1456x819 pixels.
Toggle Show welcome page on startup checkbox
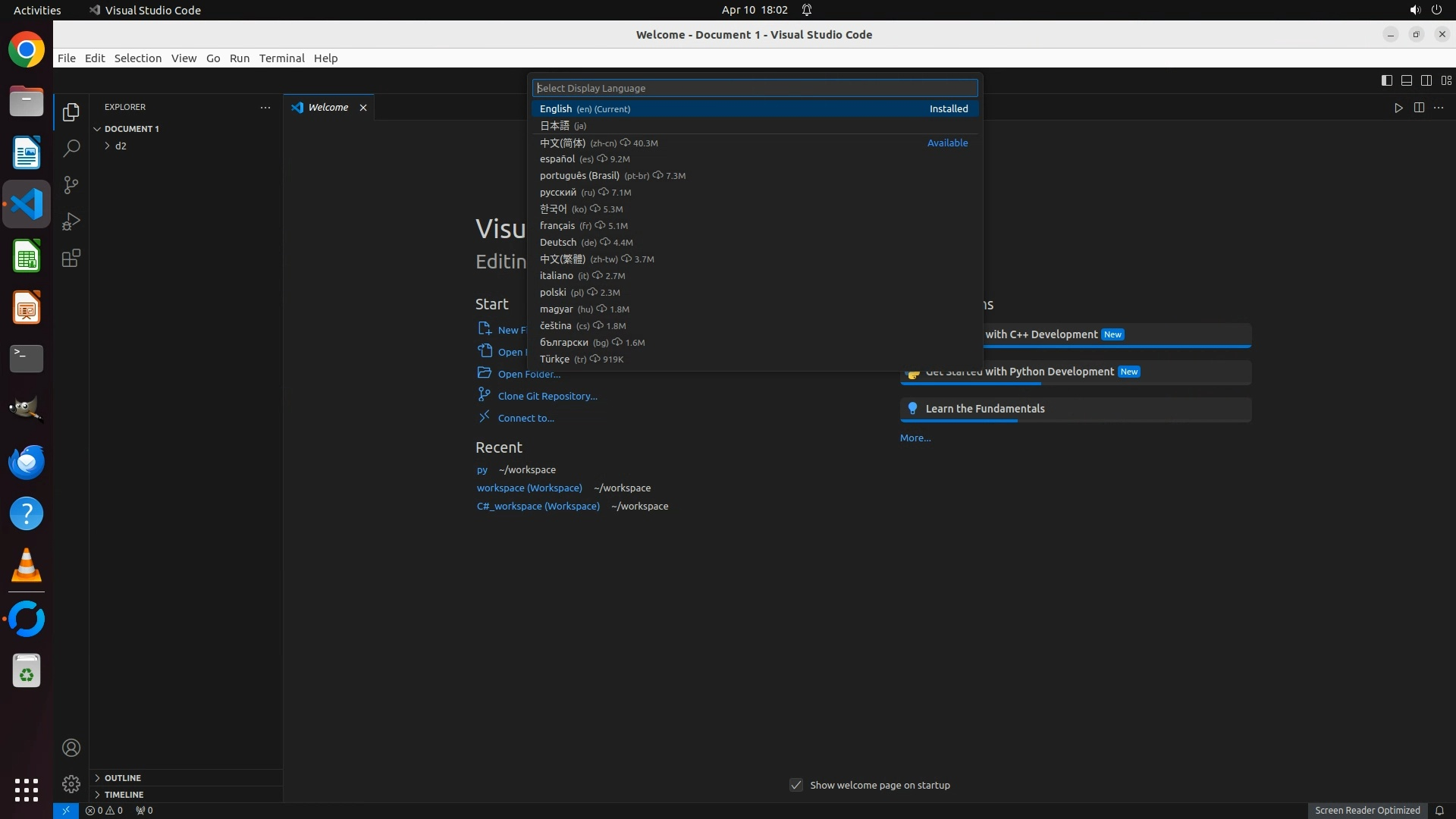796,785
